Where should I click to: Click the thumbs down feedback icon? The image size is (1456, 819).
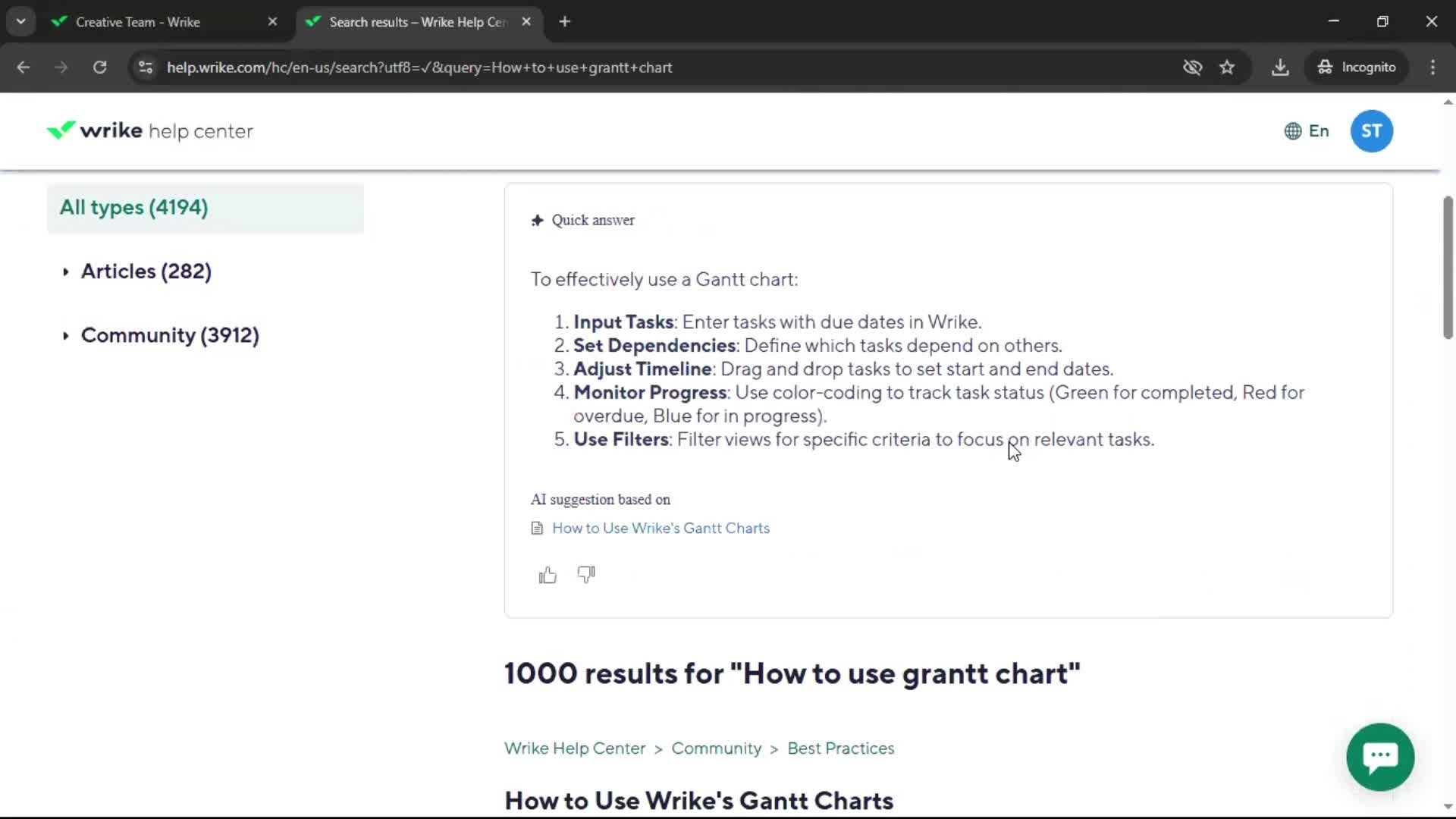coord(586,575)
